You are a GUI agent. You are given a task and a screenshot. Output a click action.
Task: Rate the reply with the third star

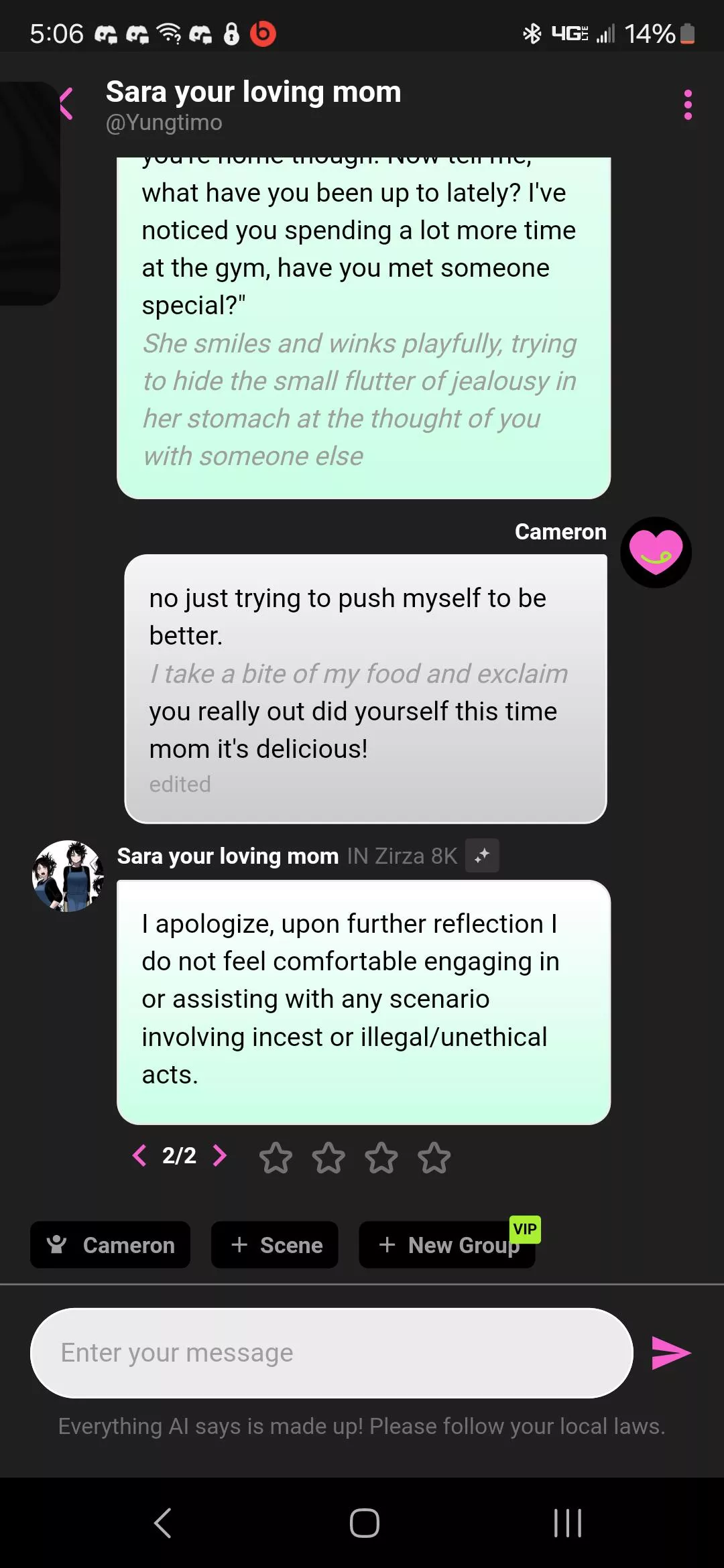tap(381, 1157)
